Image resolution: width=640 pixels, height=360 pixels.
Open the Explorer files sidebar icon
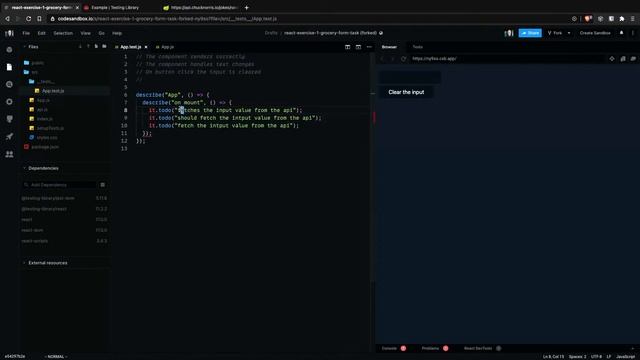[x=9, y=67]
